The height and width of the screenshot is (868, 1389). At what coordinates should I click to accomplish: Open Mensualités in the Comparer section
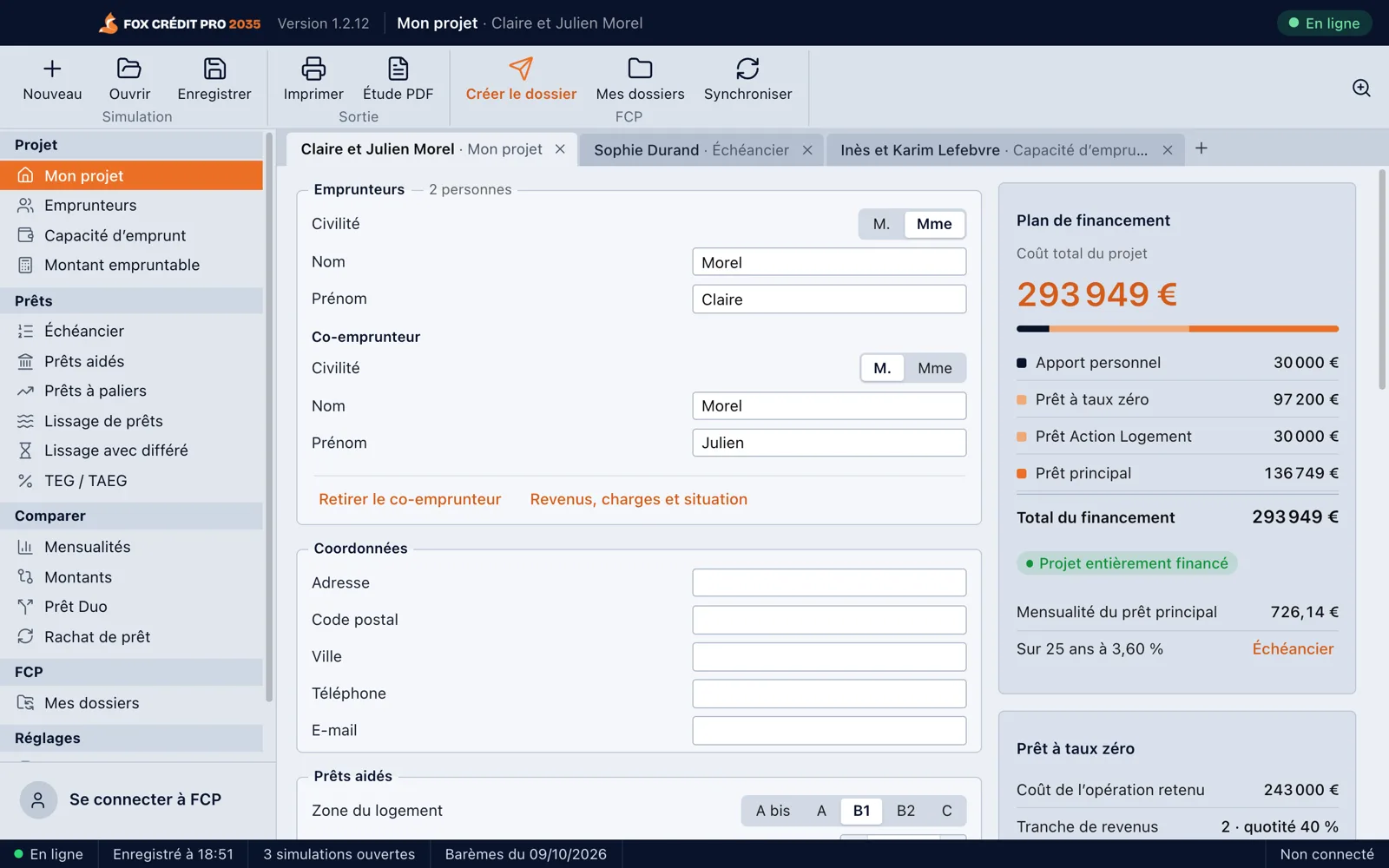(132, 547)
